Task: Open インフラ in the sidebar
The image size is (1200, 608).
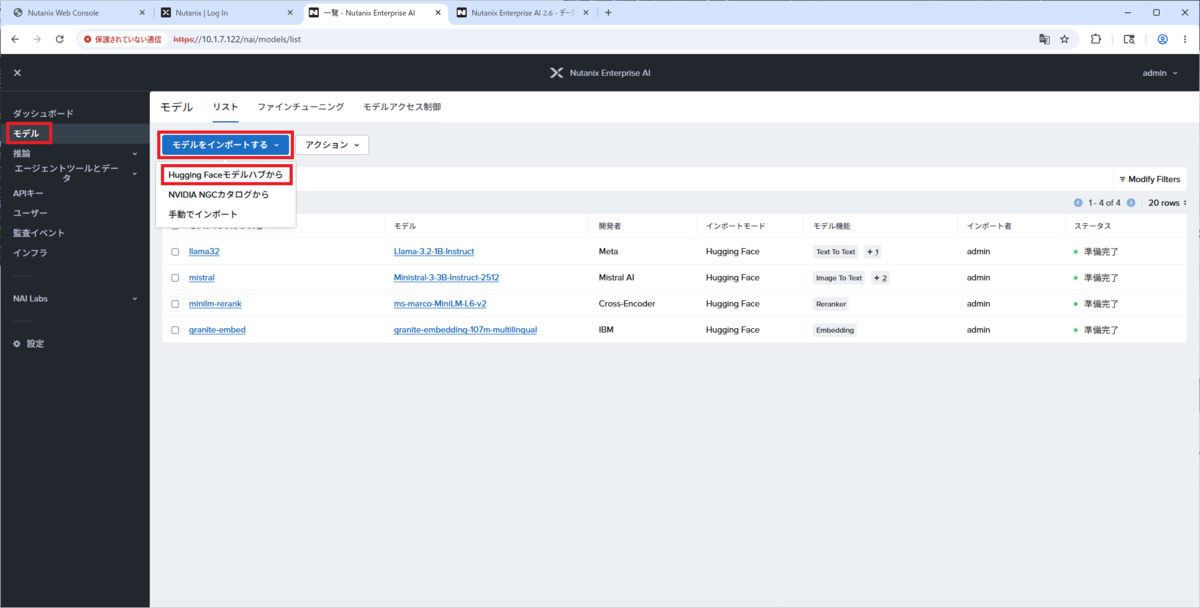Action: [30, 253]
